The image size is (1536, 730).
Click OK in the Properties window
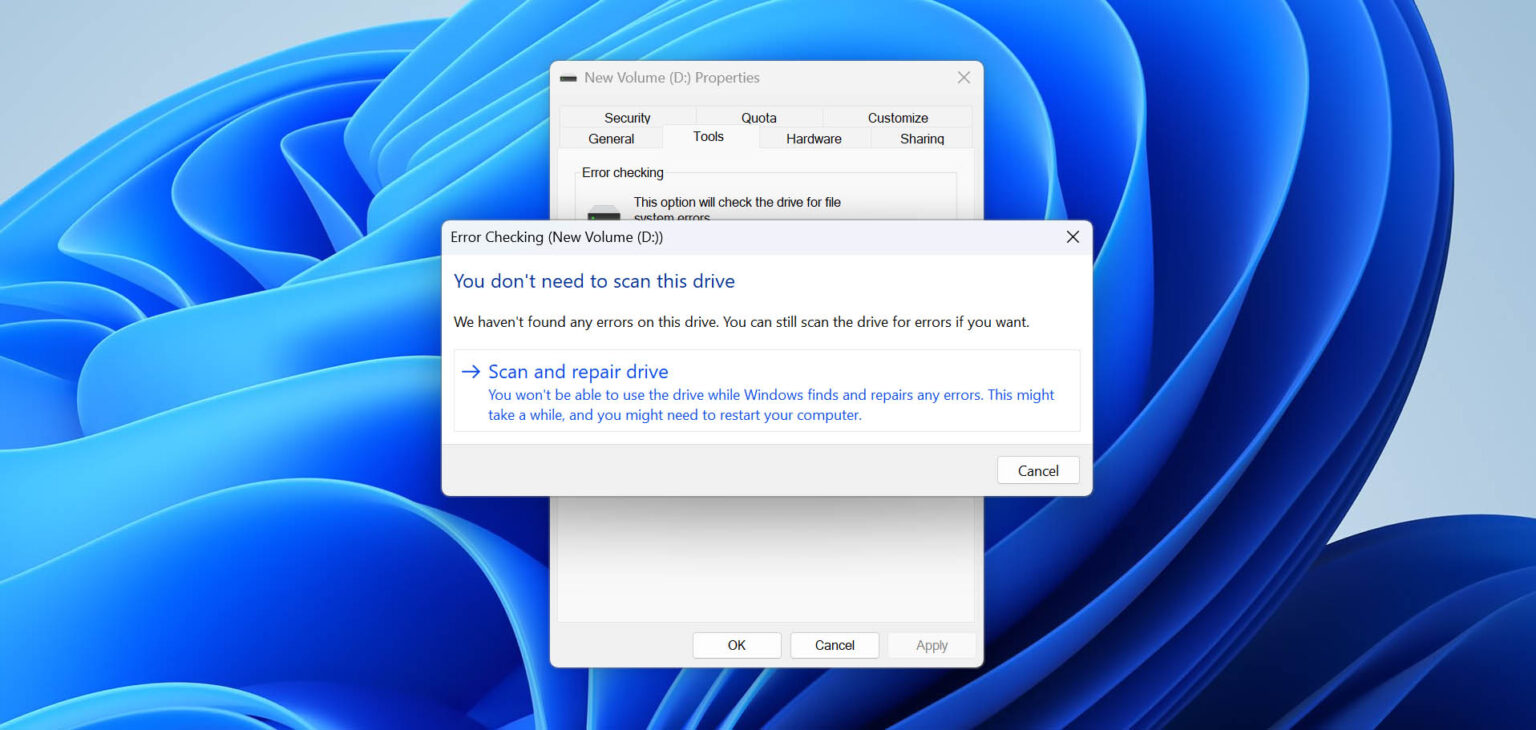coord(736,645)
